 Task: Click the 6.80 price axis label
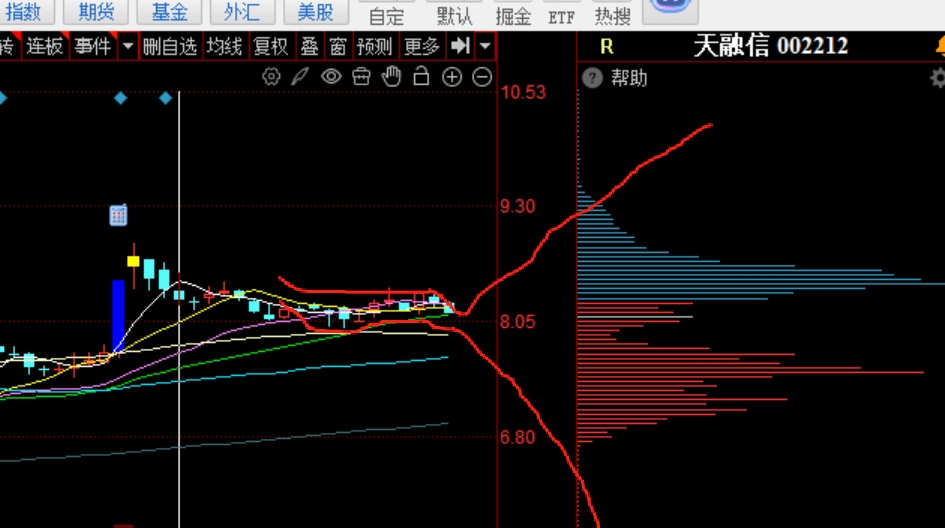[518, 438]
